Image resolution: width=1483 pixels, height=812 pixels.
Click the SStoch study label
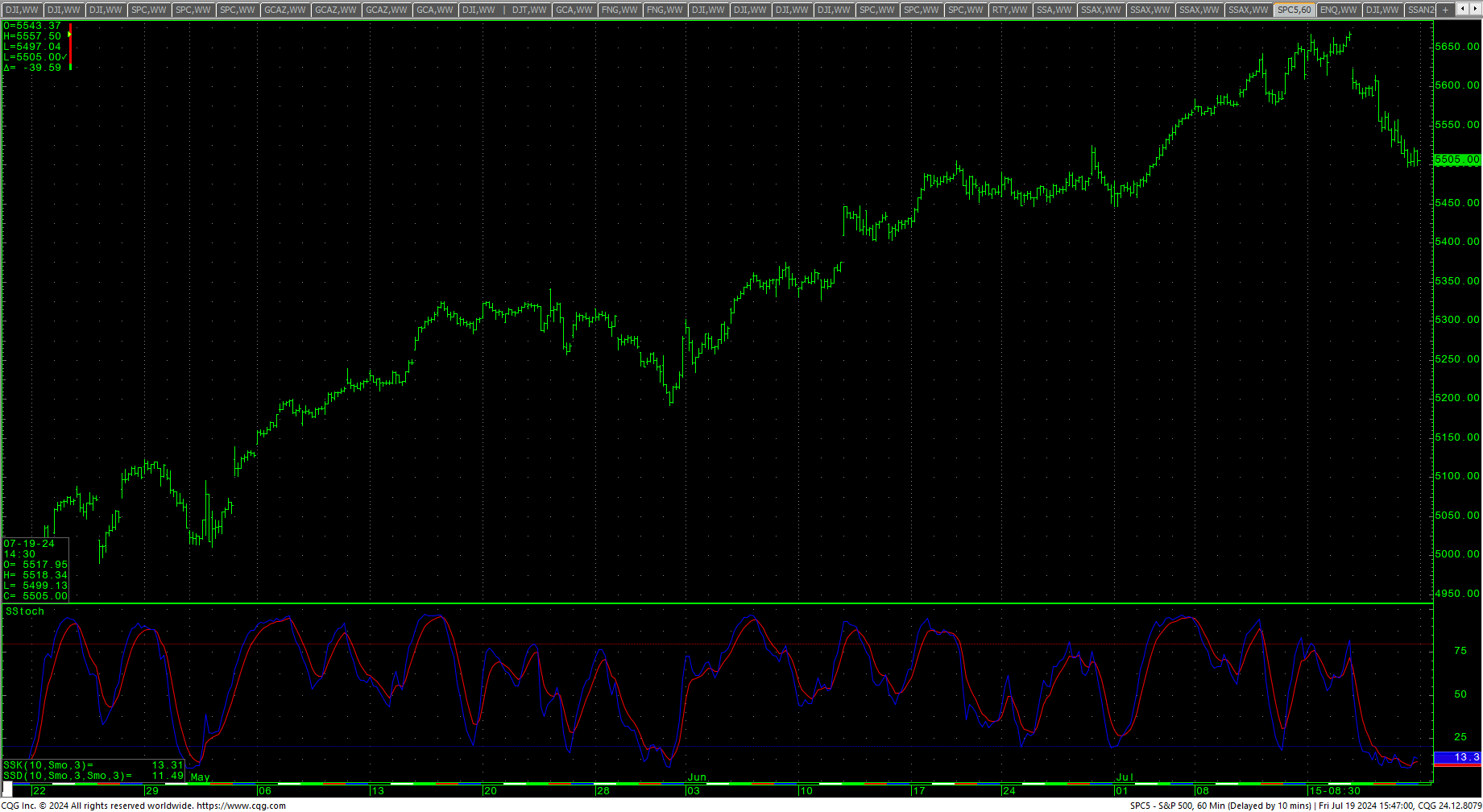[25, 611]
